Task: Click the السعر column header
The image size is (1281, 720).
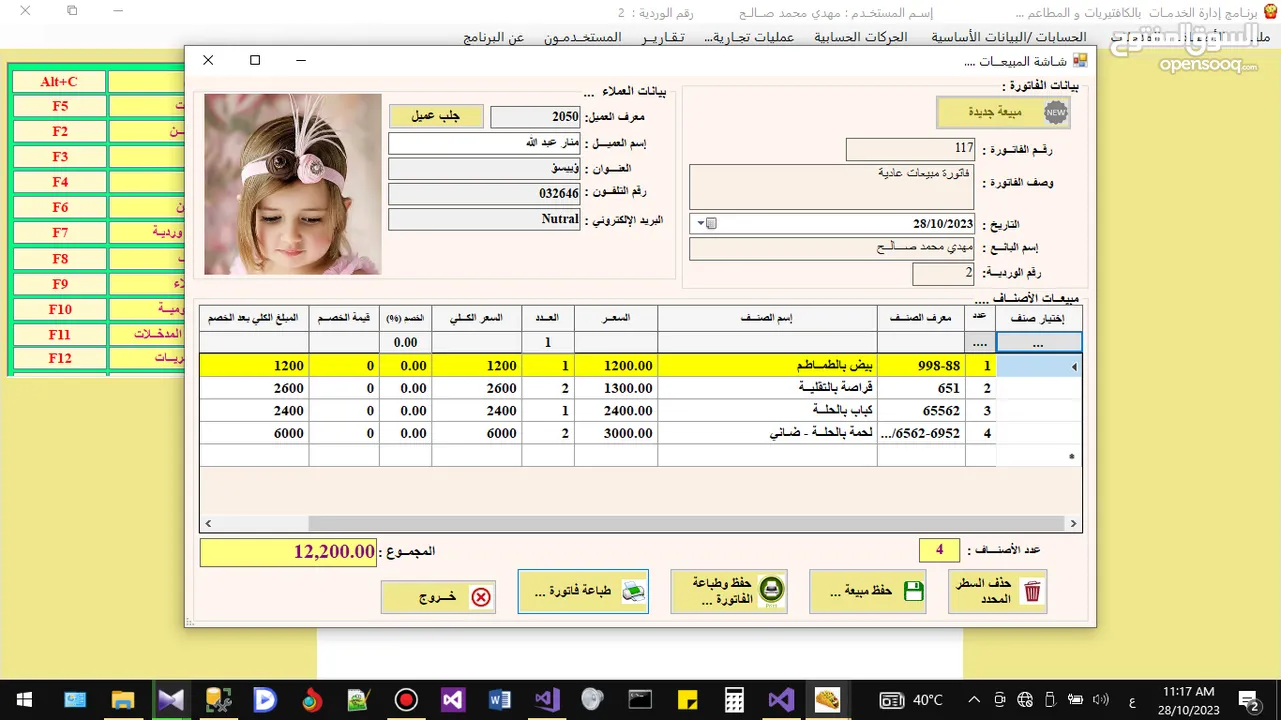Action: point(616,318)
